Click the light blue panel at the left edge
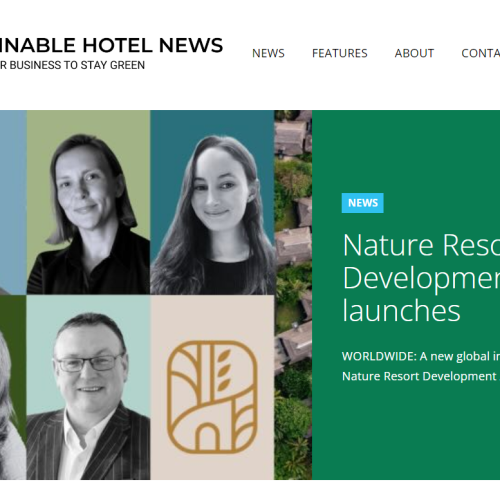 coord(13,202)
